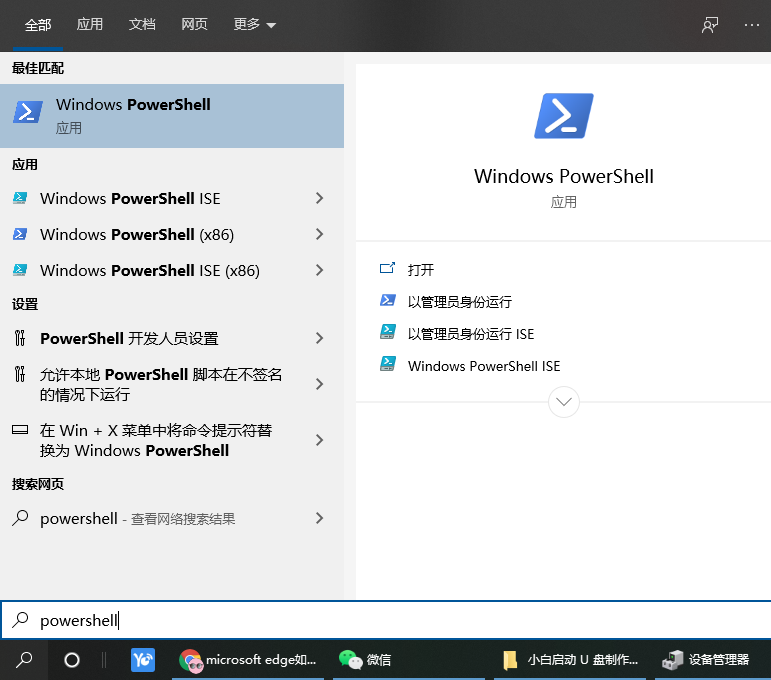The width and height of the screenshot is (771, 680).
Task: Click the large Windows PowerShell preview icon
Action: point(564,116)
